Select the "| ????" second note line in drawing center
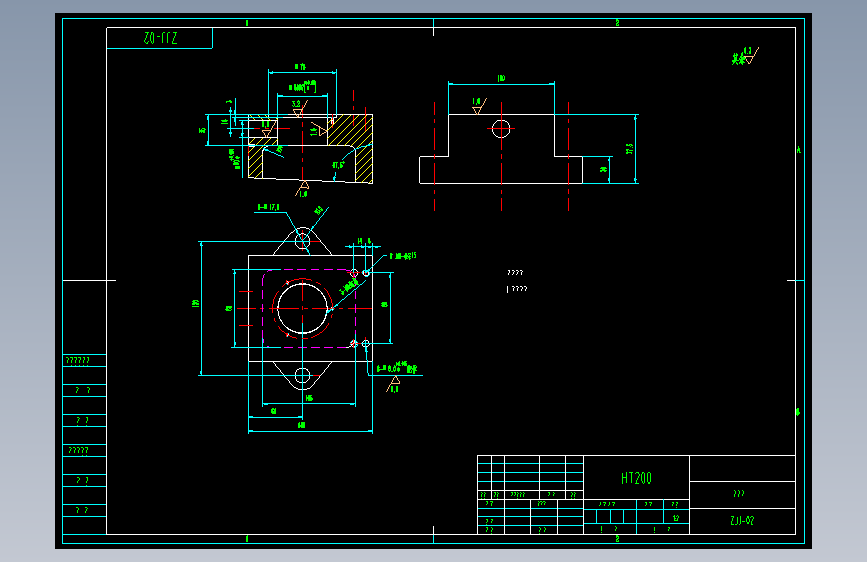Viewport: 867px width, 562px height. (x=517, y=289)
